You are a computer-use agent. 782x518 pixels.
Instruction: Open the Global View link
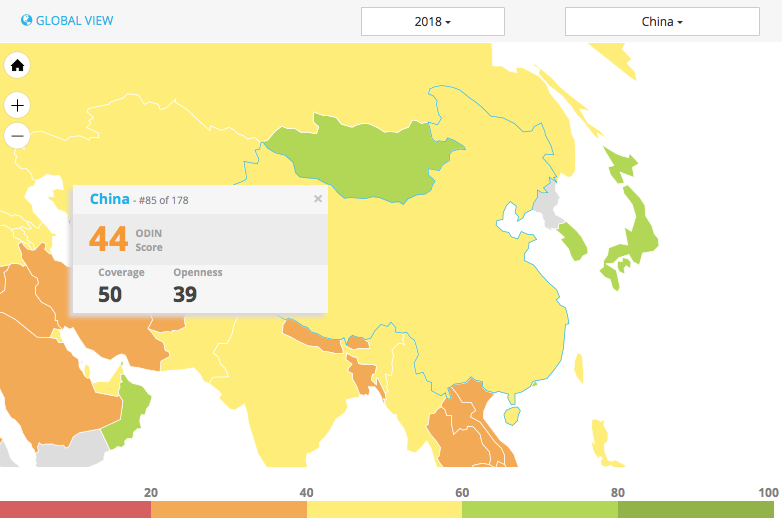click(x=74, y=20)
